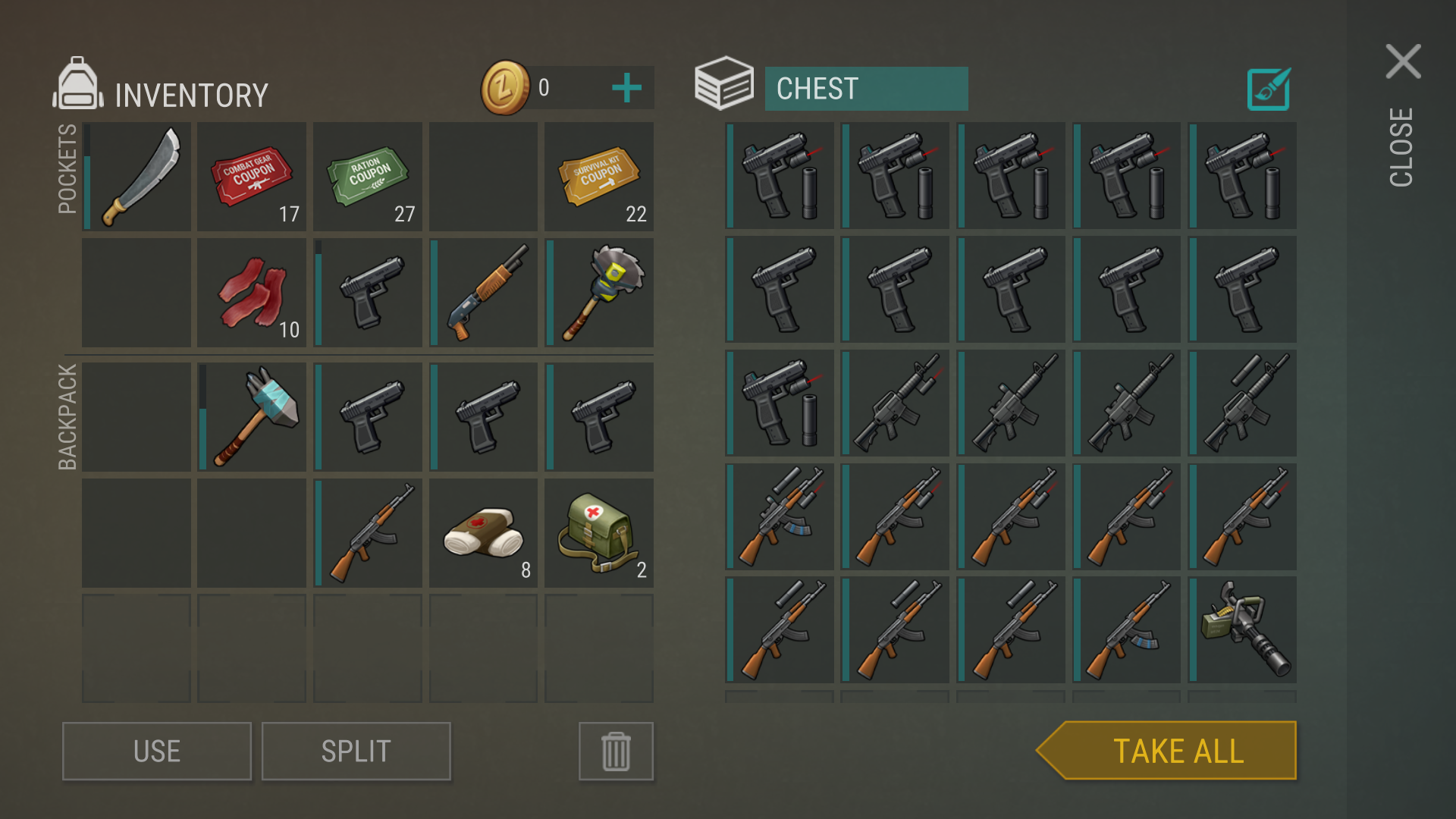Choose the shotgun in pockets
The height and width of the screenshot is (819, 1456).
[483, 293]
